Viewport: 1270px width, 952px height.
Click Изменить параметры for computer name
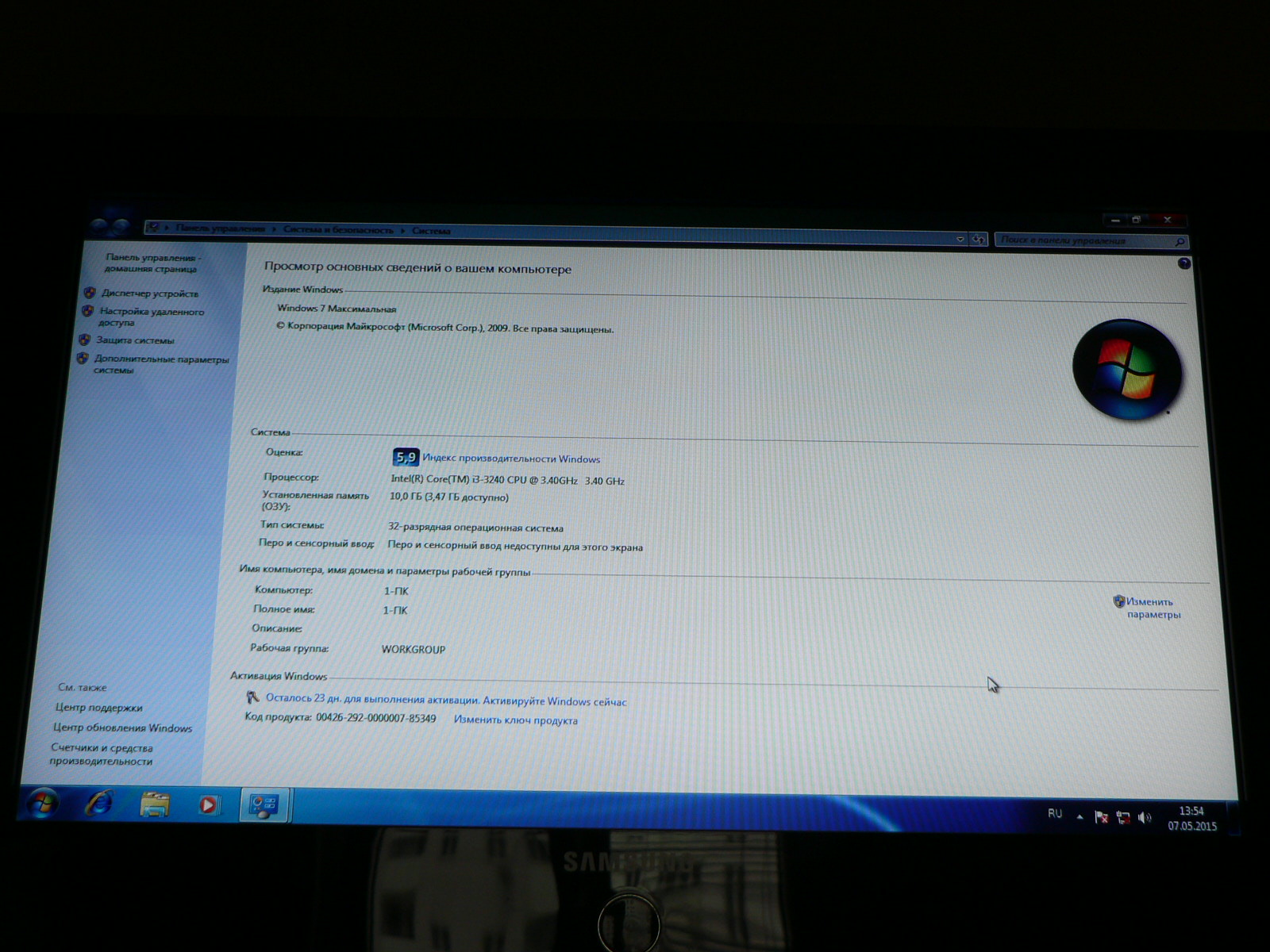tap(1153, 608)
